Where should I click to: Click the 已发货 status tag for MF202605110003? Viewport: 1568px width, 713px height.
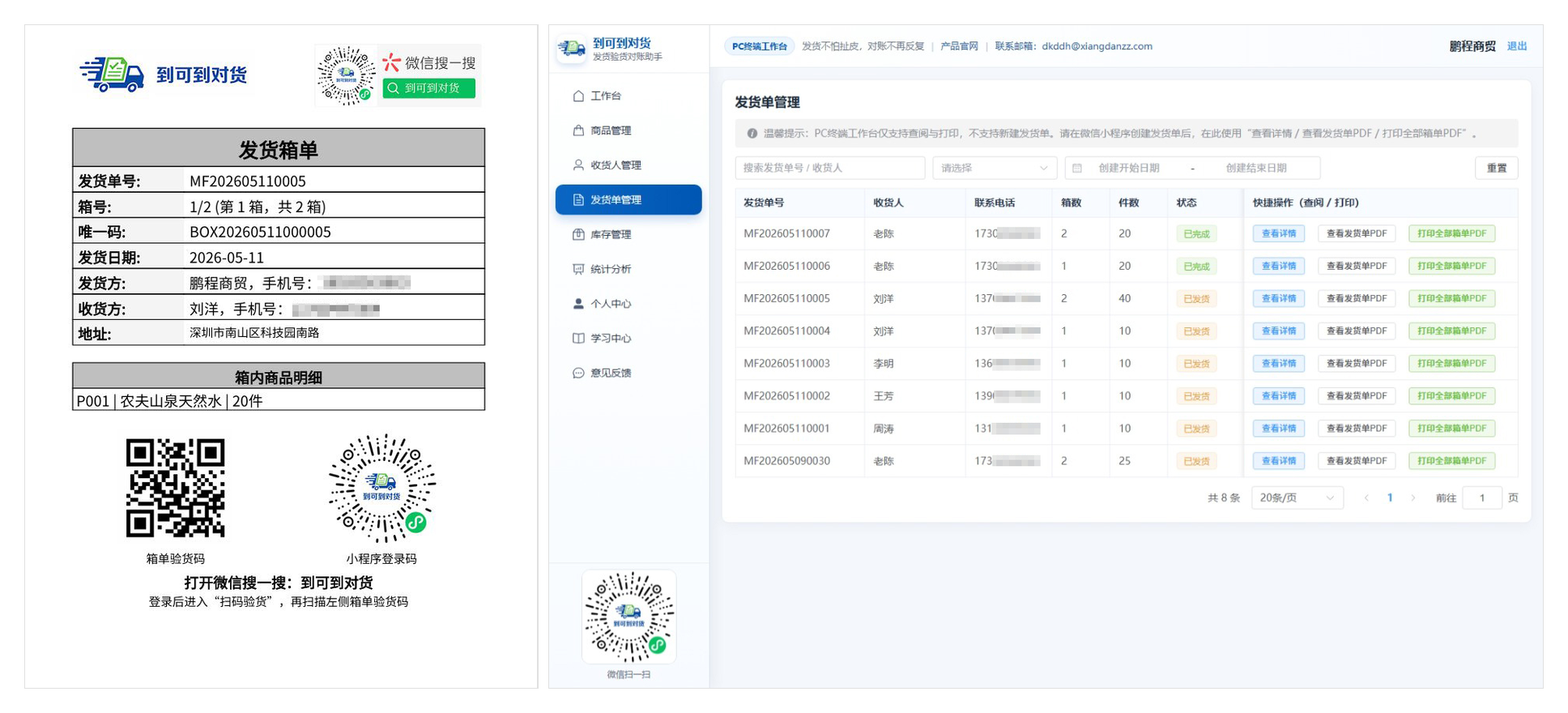click(1196, 364)
